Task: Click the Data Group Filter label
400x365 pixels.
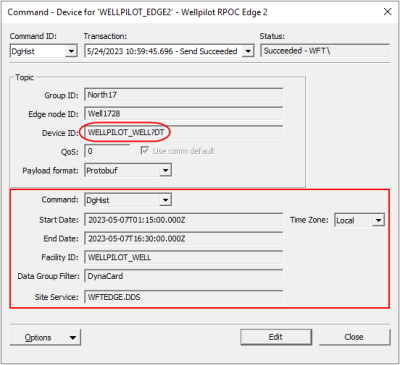Action: click(x=49, y=276)
